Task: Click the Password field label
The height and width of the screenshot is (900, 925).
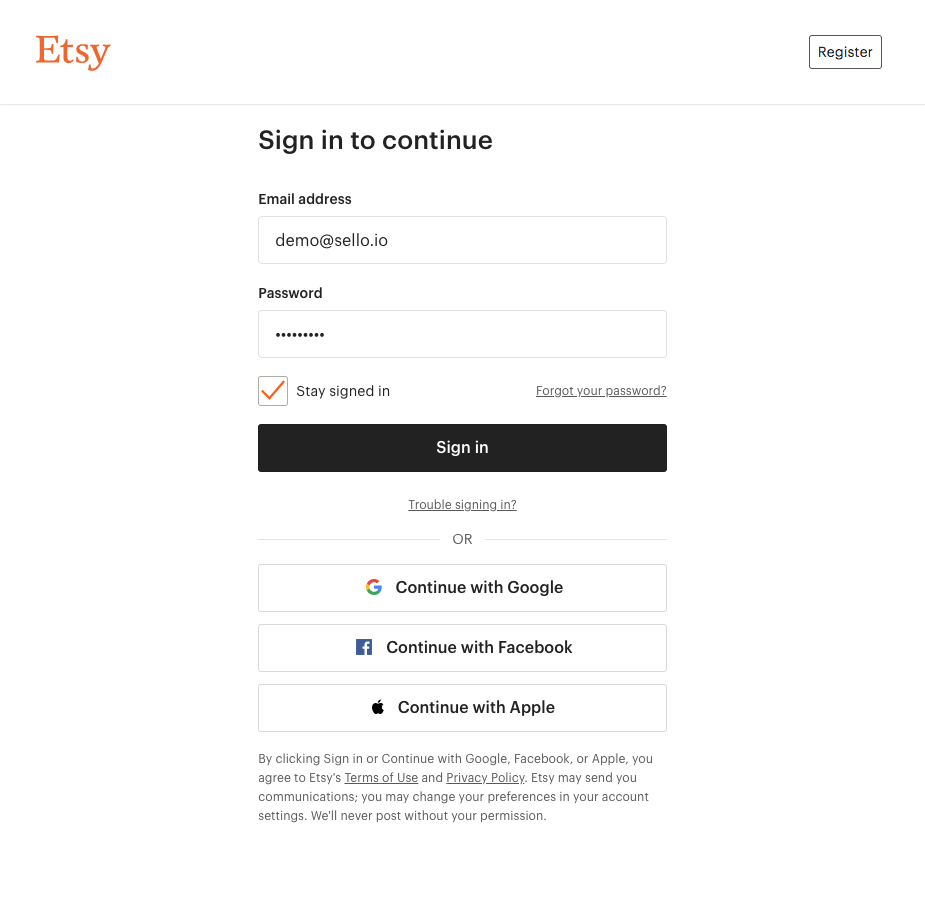Action: click(x=290, y=293)
